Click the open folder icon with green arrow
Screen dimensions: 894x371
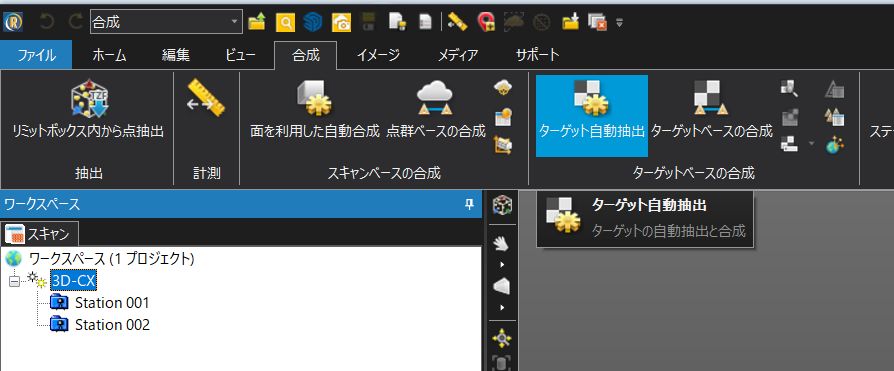click(257, 22)
